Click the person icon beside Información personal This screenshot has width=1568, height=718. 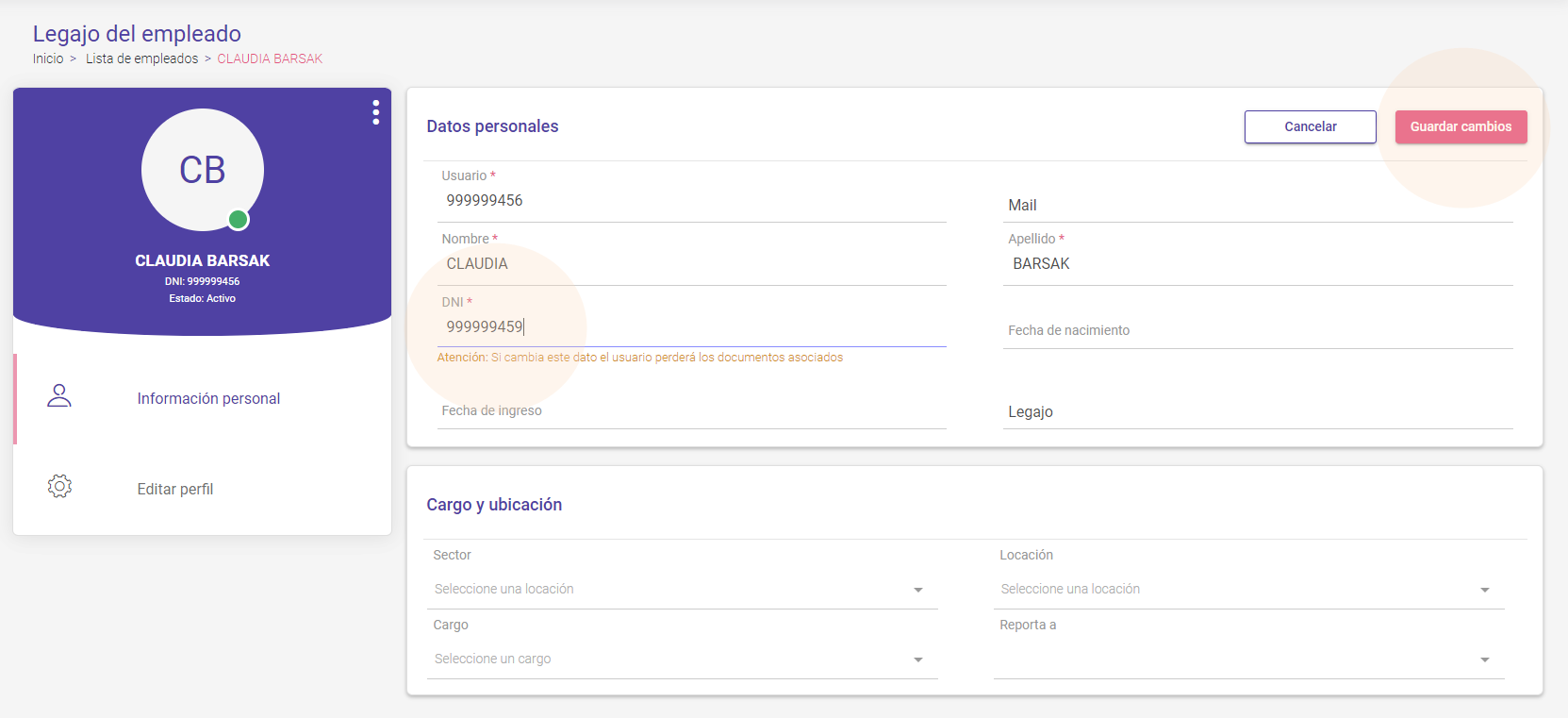tap(59, 395)
